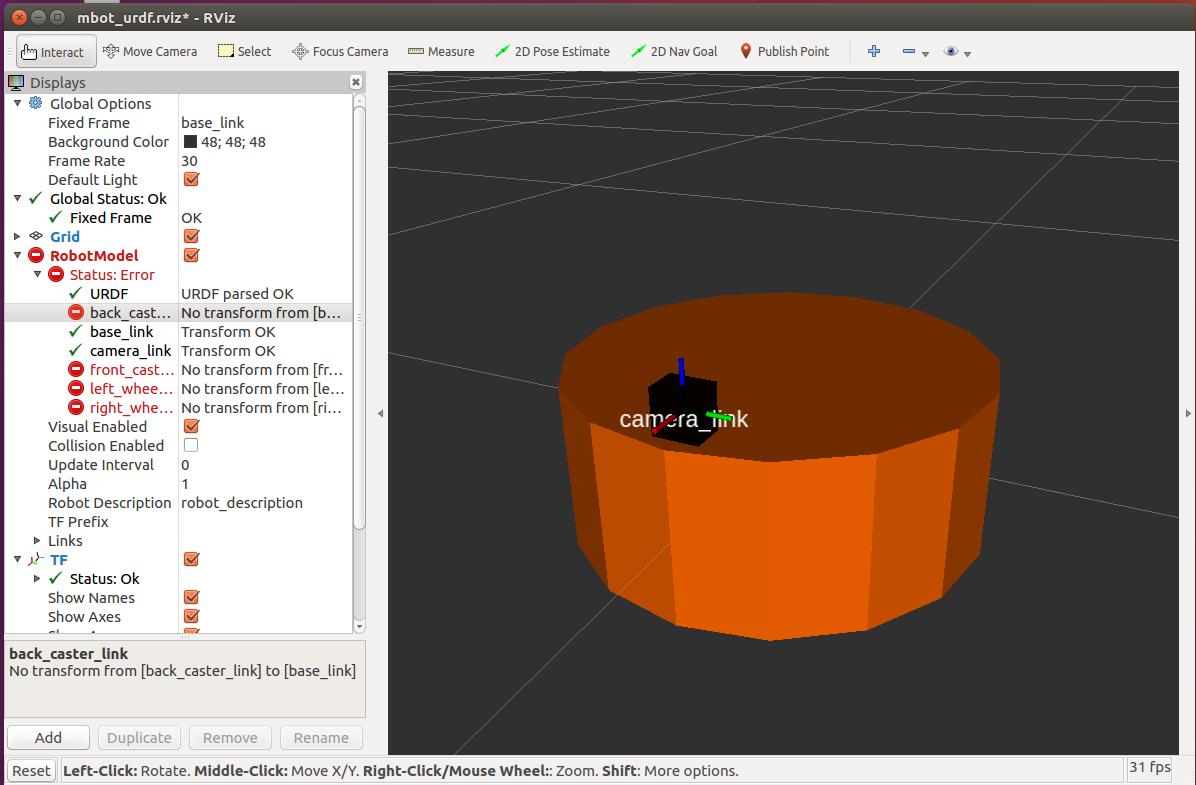Activate the Publish Point tool

click(784, 51)
